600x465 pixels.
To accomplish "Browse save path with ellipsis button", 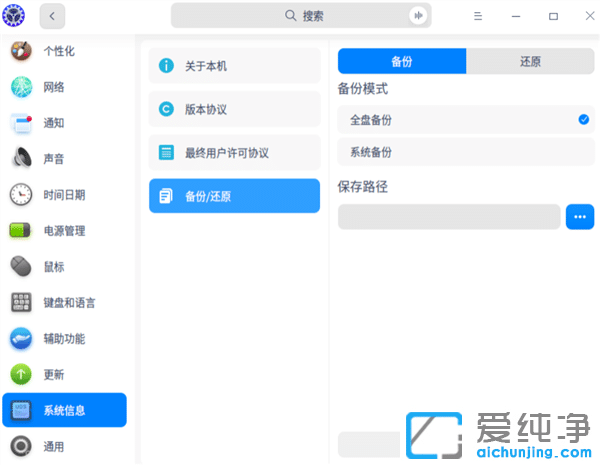I will click(x=580, y=217).
